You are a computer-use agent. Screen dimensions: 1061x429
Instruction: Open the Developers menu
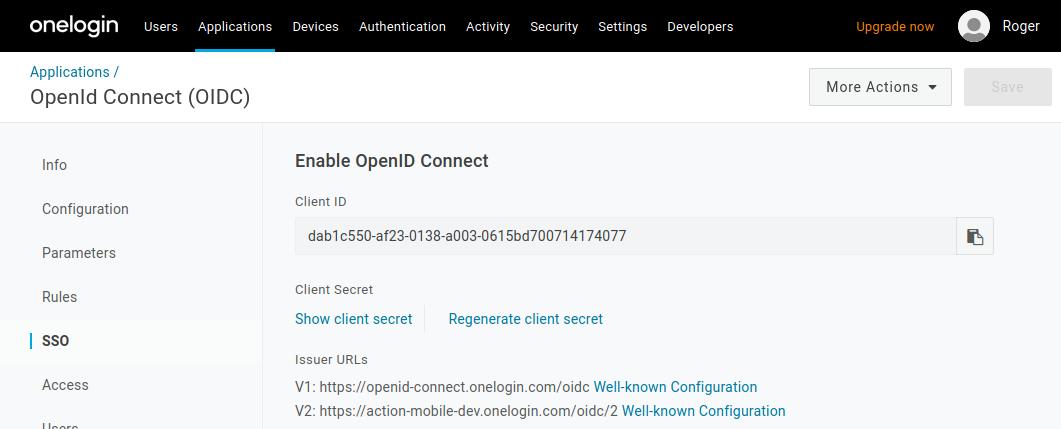[700, 26]
